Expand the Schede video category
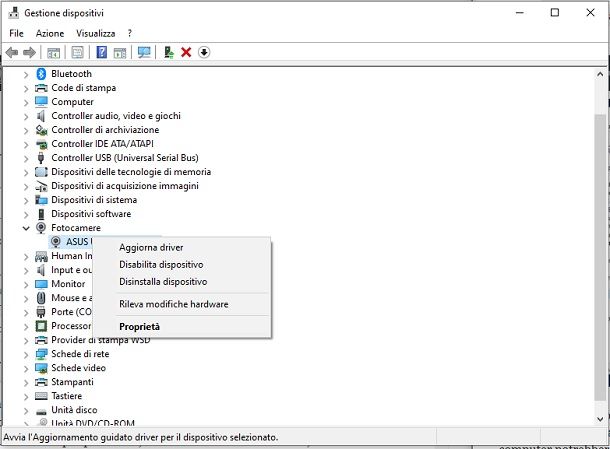This screenshot has height=449, width=610. coord(26,368)
